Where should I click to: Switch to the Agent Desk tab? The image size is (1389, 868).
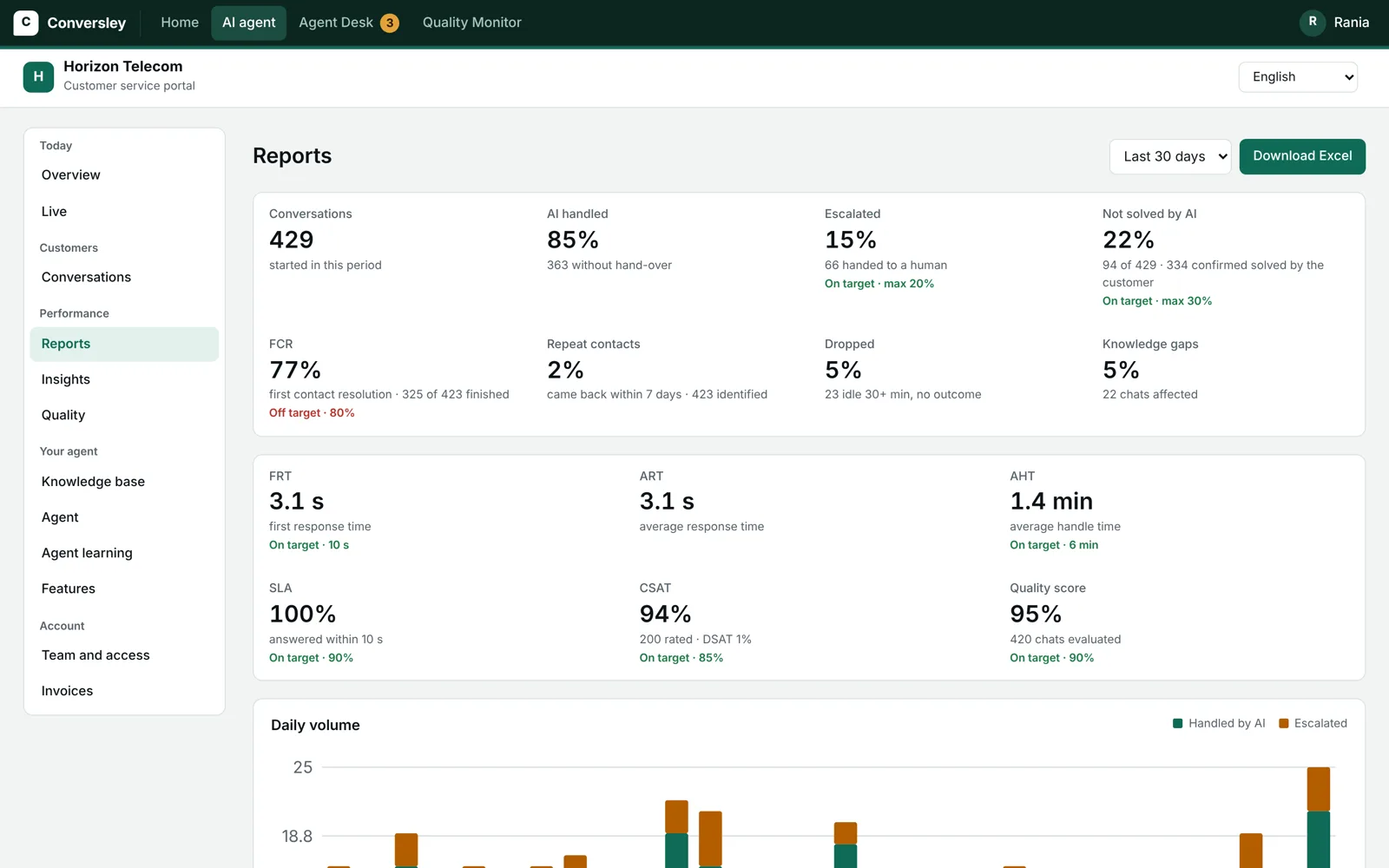coord(348,23)
